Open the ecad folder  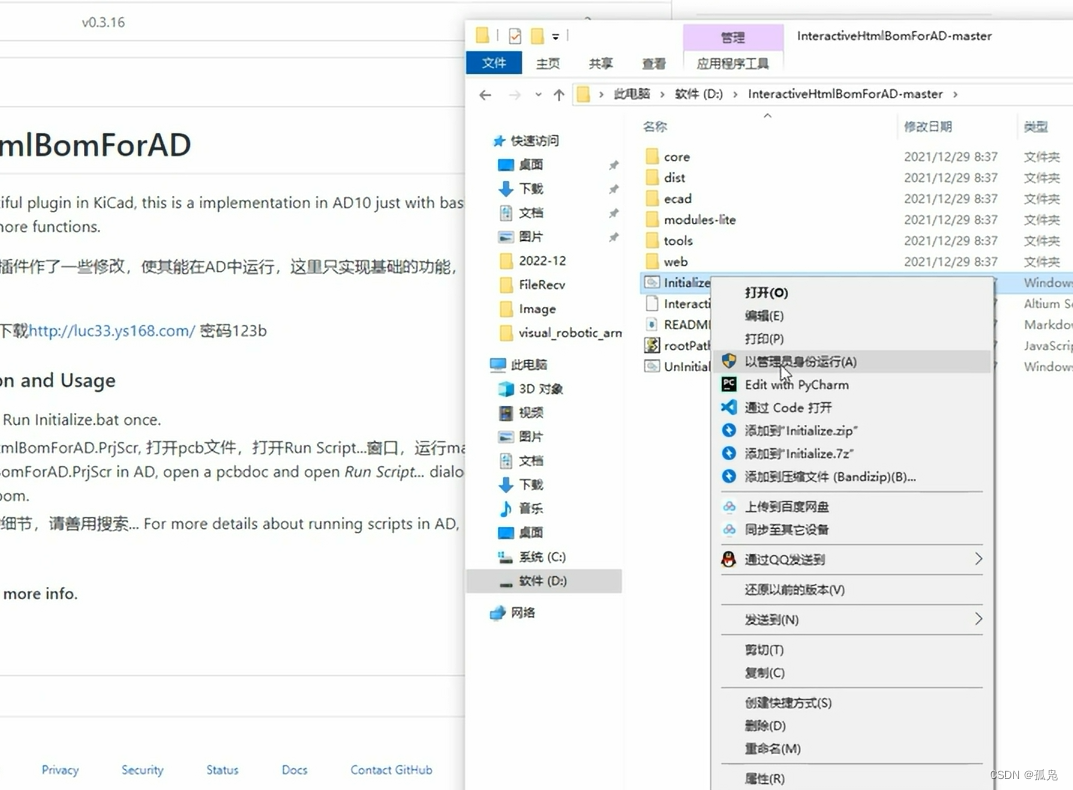point(677,199)
